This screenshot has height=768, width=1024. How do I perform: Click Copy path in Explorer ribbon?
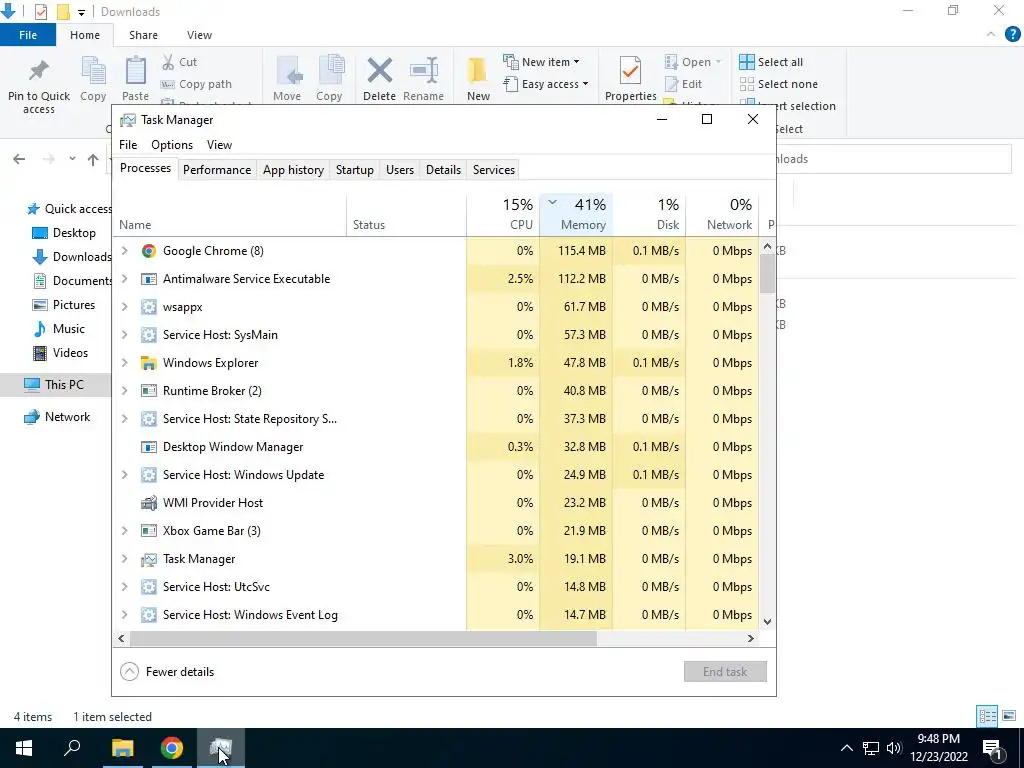pos(196,84)
